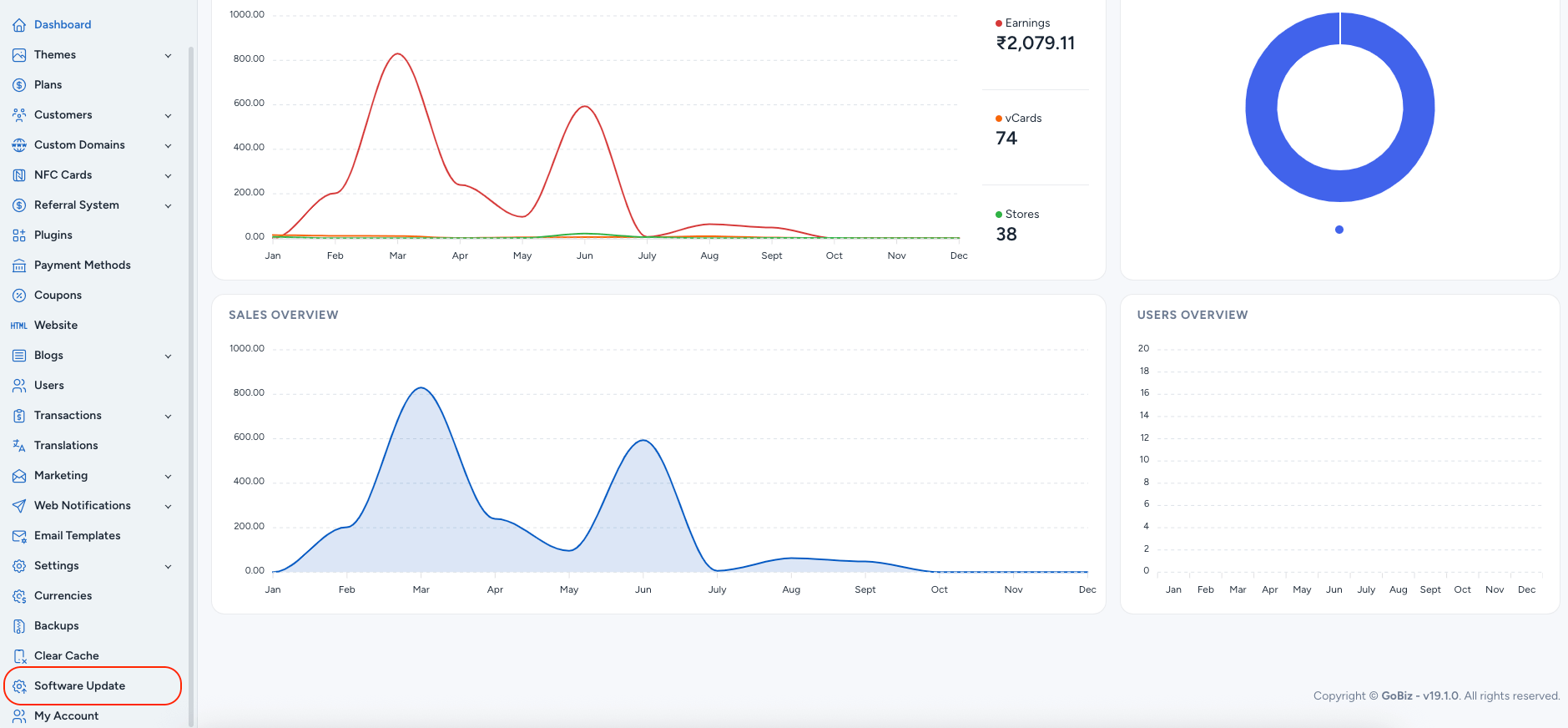This screenshot has height=728, width=1568.
Task: Expand the Customers submenu chevron
Action: [169, 116]
